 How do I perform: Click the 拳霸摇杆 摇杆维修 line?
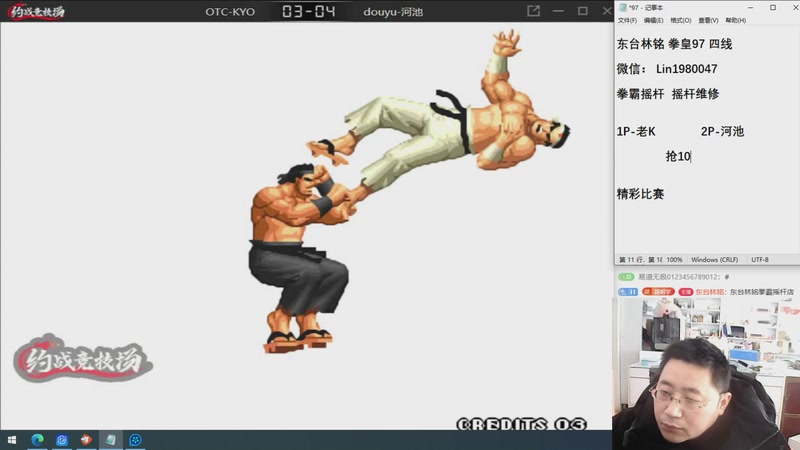coord(668,94)
